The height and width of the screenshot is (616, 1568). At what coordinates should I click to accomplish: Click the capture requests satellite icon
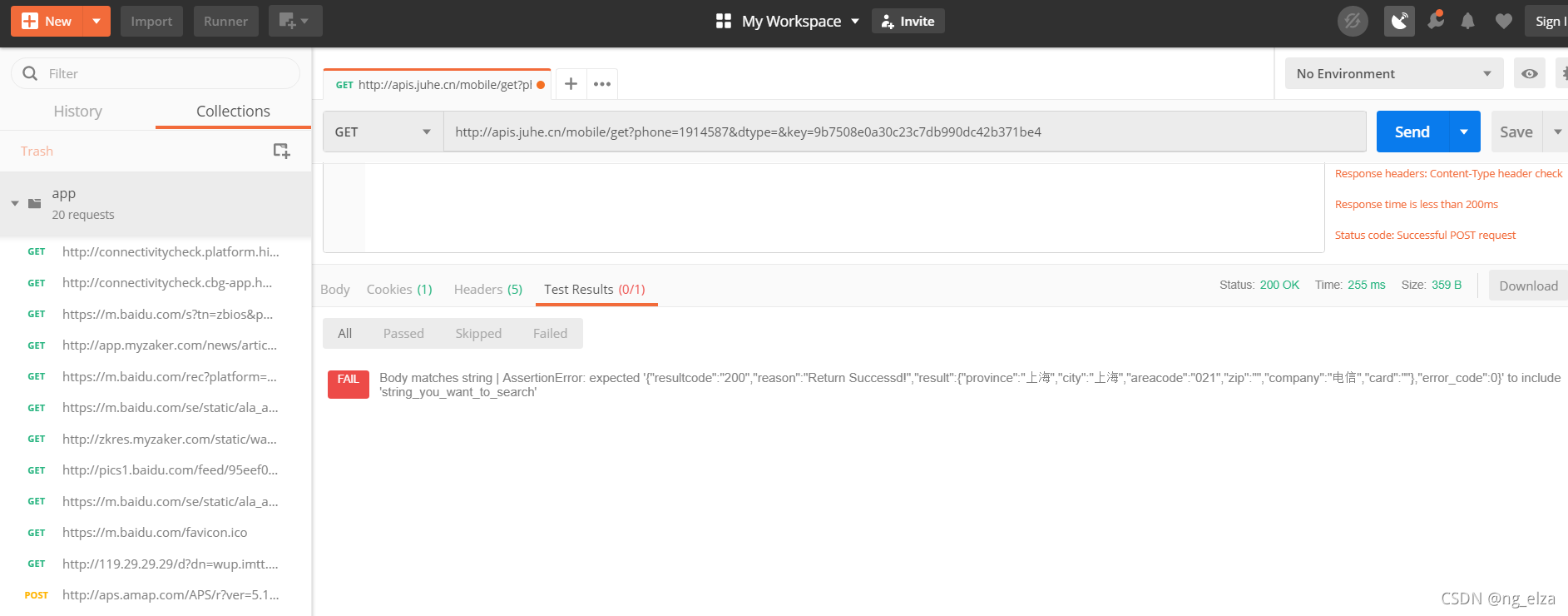(x=1399, y=21)
